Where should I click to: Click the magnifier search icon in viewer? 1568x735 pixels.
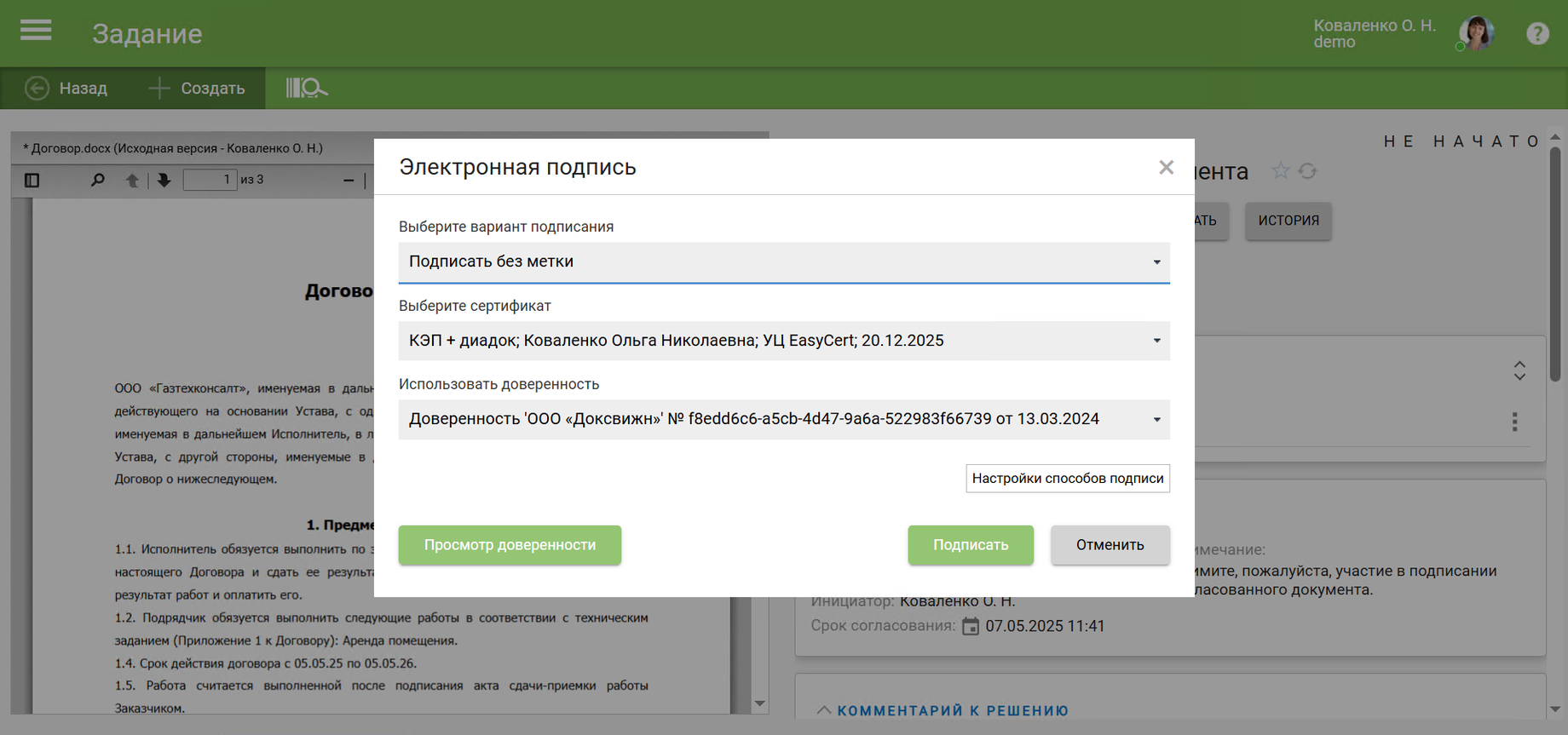98,180
